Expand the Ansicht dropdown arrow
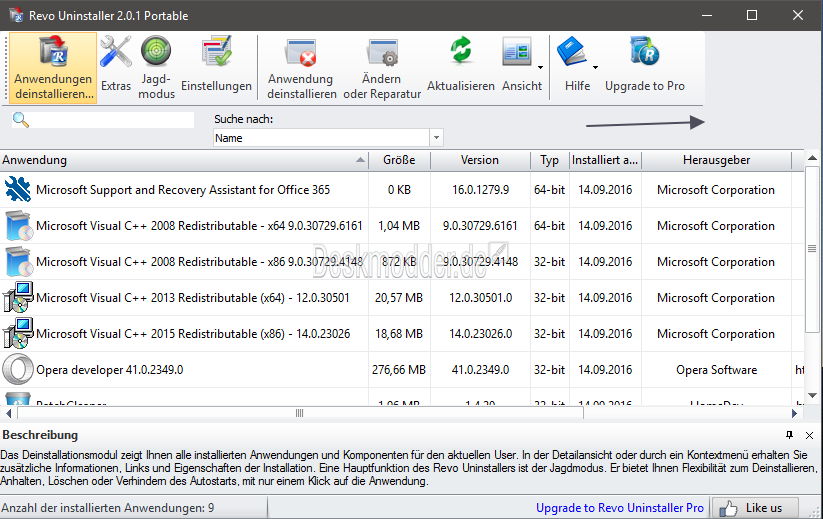This screenshot has width=823, height=519. pyautogui.click(x=540, y=67)
